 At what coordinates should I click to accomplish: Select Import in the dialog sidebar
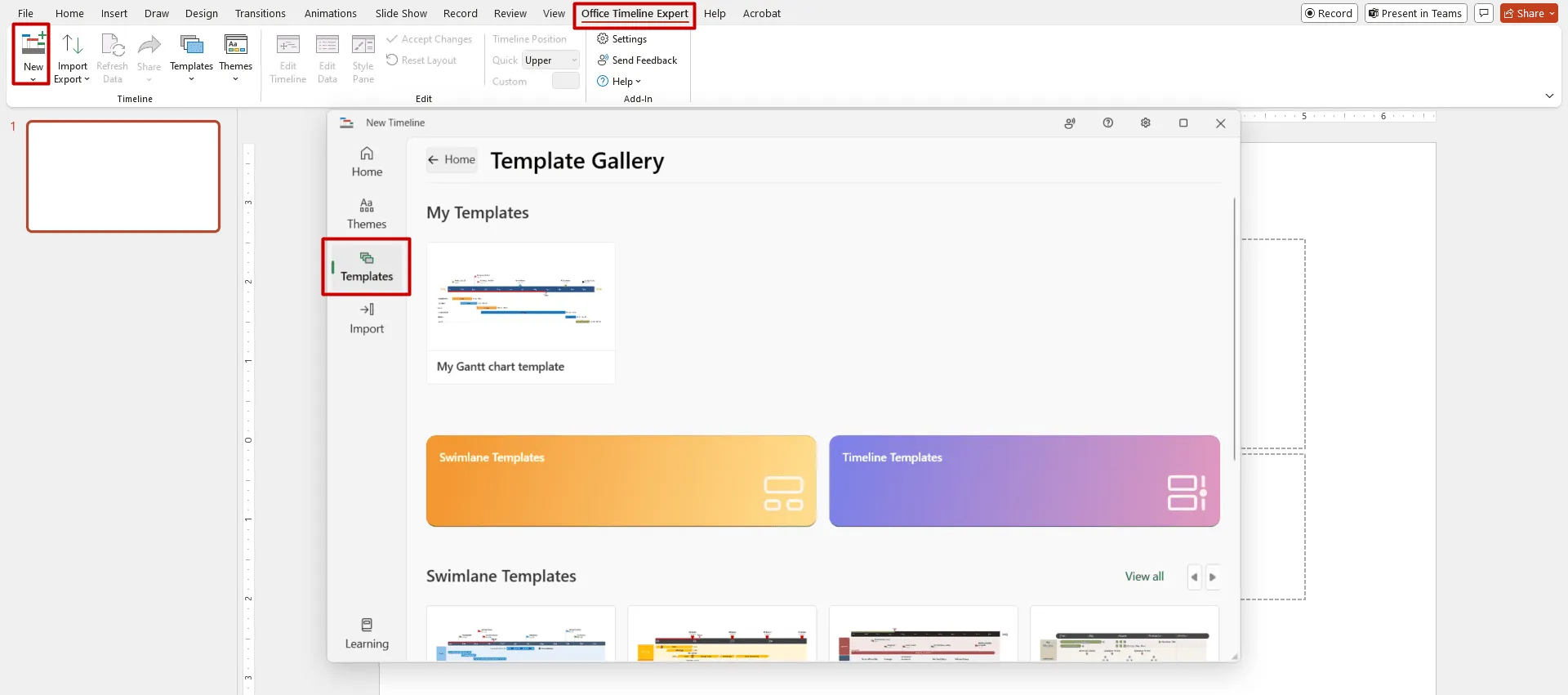click(367, 319)
